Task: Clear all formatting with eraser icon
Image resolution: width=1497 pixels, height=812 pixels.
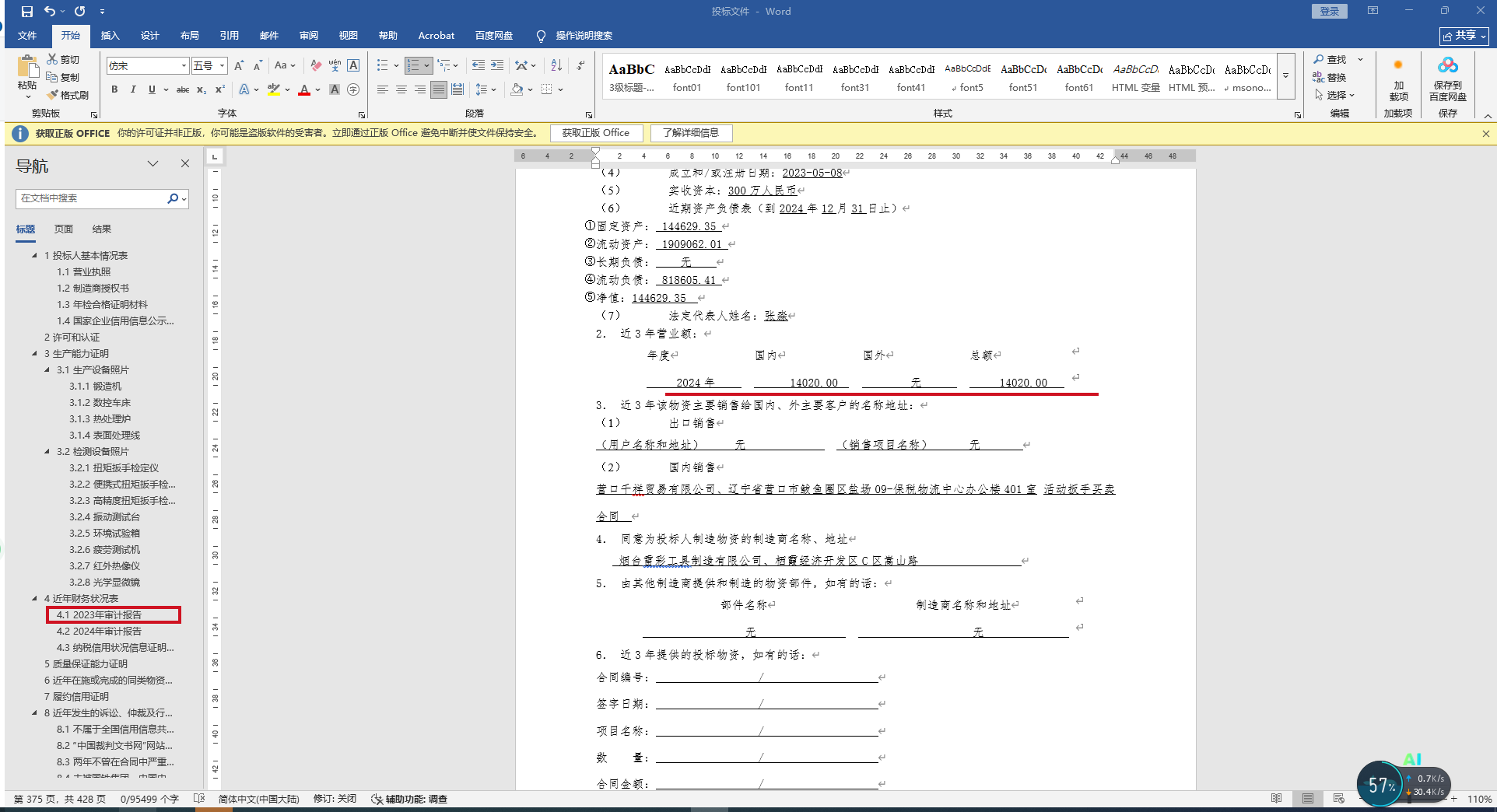Action: [x=316, y=66]
